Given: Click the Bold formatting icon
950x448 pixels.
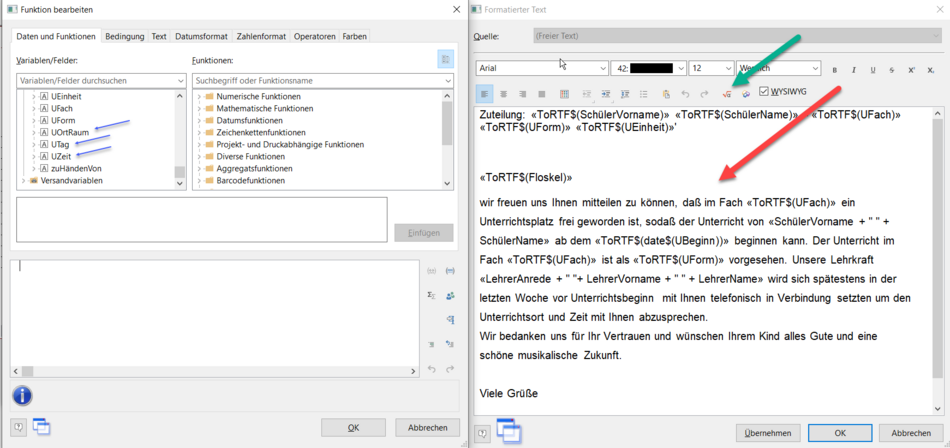Looking at the screenshot, I should pyautogui.click(x=834, y=69).
